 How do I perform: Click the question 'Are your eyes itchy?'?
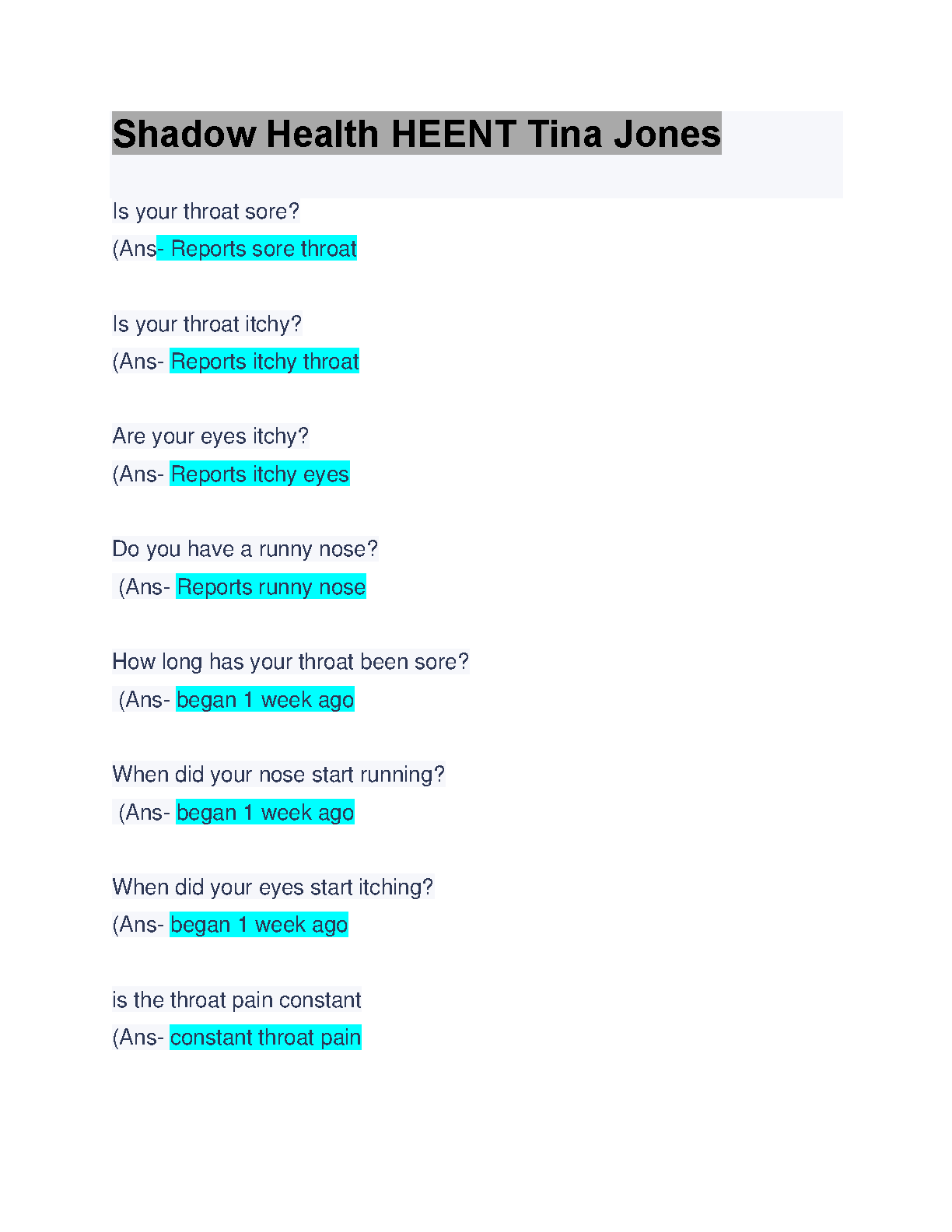pyautogui.click(x=211, y=436)
